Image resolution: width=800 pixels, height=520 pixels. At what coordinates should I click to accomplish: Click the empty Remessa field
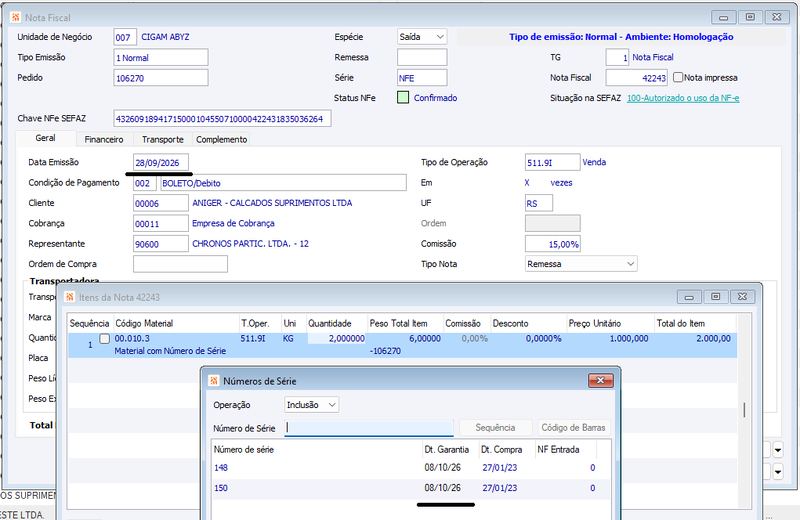point(422,57)
